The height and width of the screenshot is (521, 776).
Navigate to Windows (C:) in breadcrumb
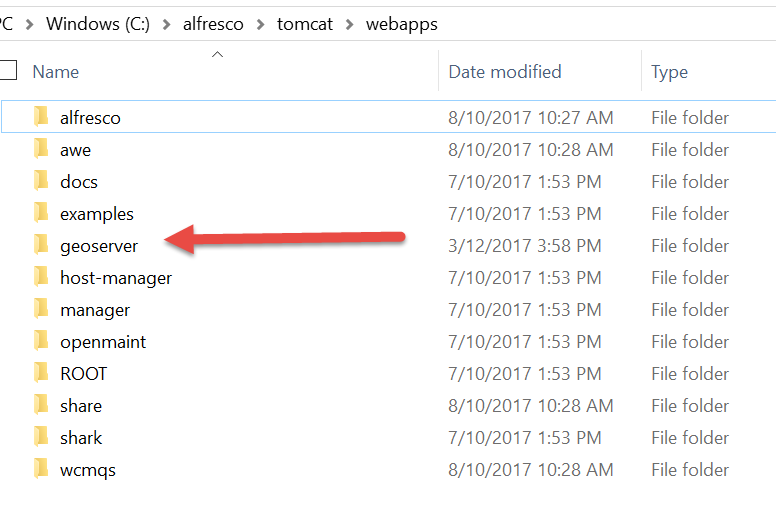(98, 24)
